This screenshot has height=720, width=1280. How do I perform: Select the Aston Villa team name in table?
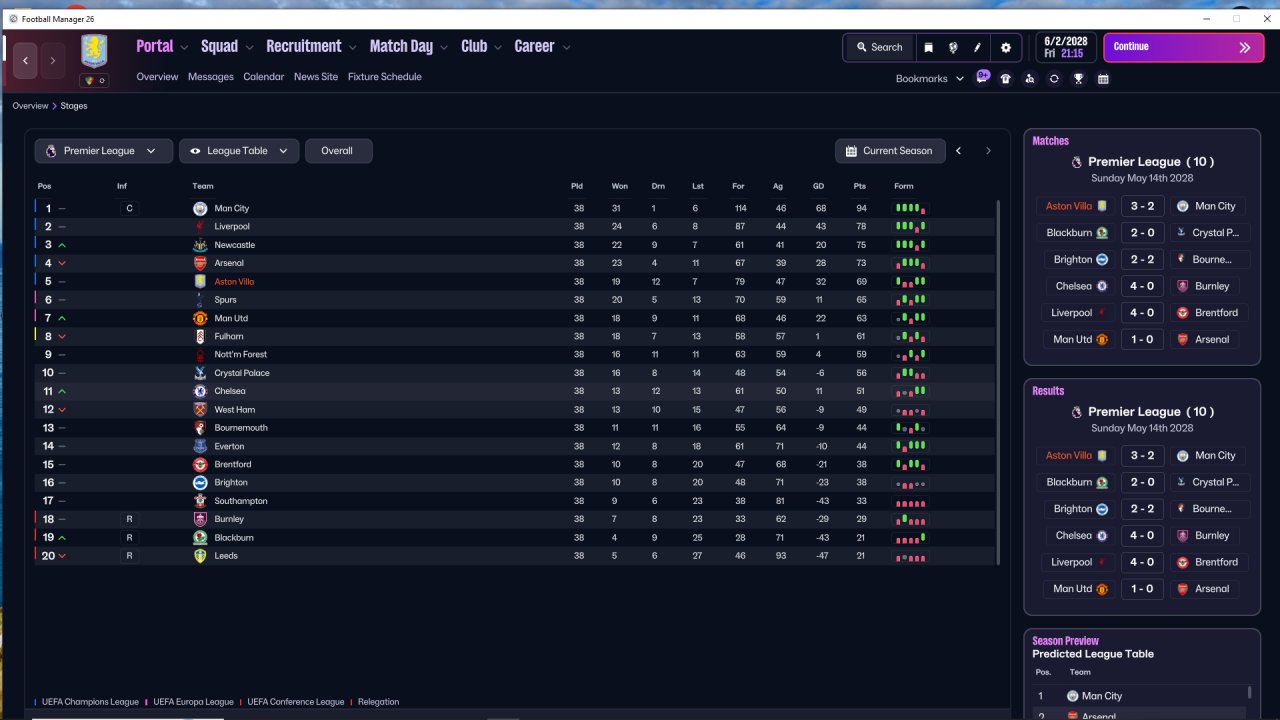pos(234,282)
